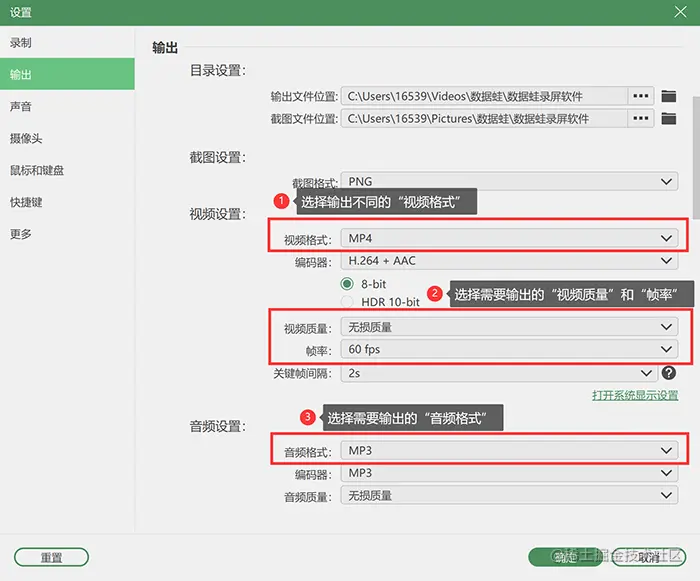Expand the 关键帧间隔 2s dropdown
This screenshot has width=700, height=581.
tap(499, 373)
